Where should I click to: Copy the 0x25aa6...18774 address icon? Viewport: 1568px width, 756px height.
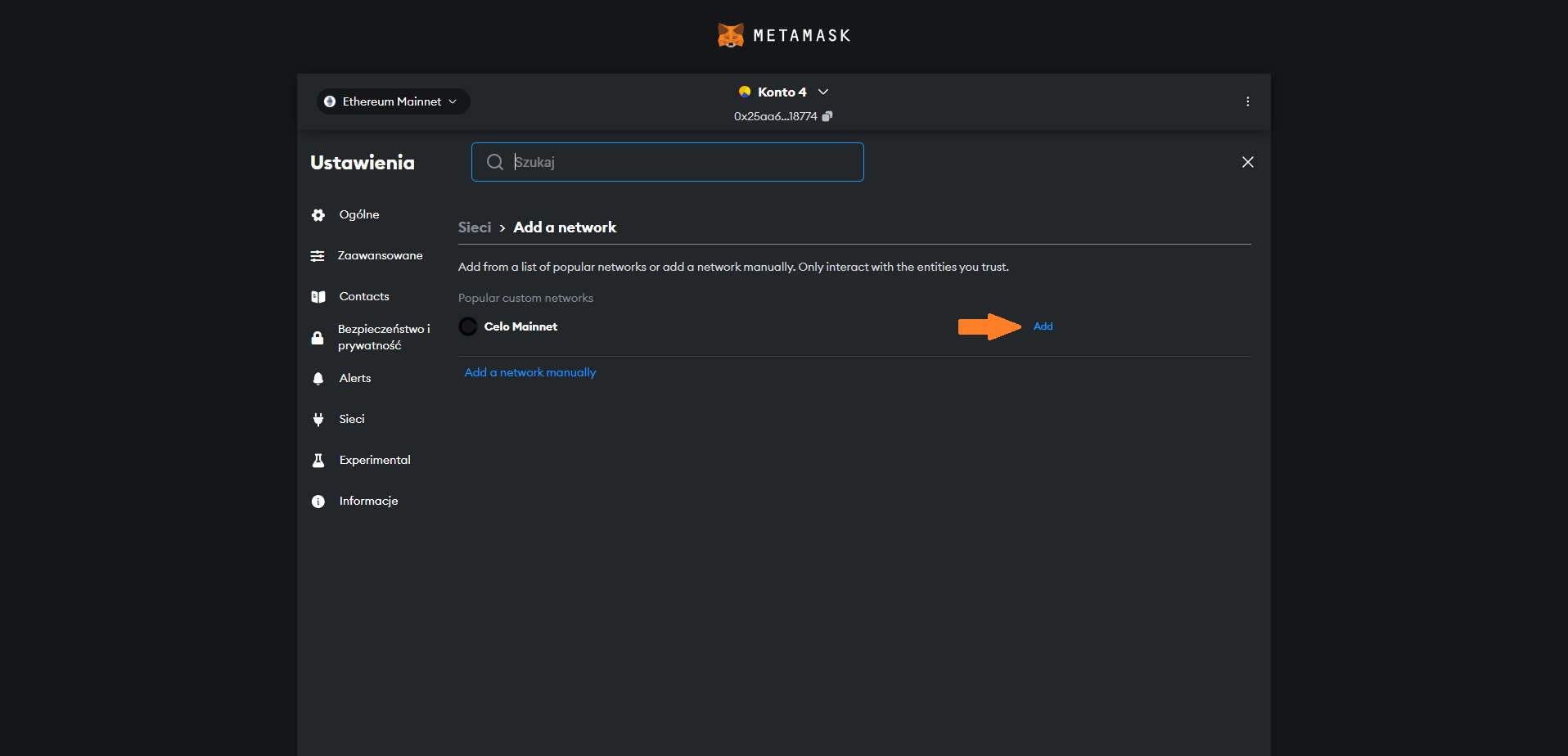pos(827,116)
